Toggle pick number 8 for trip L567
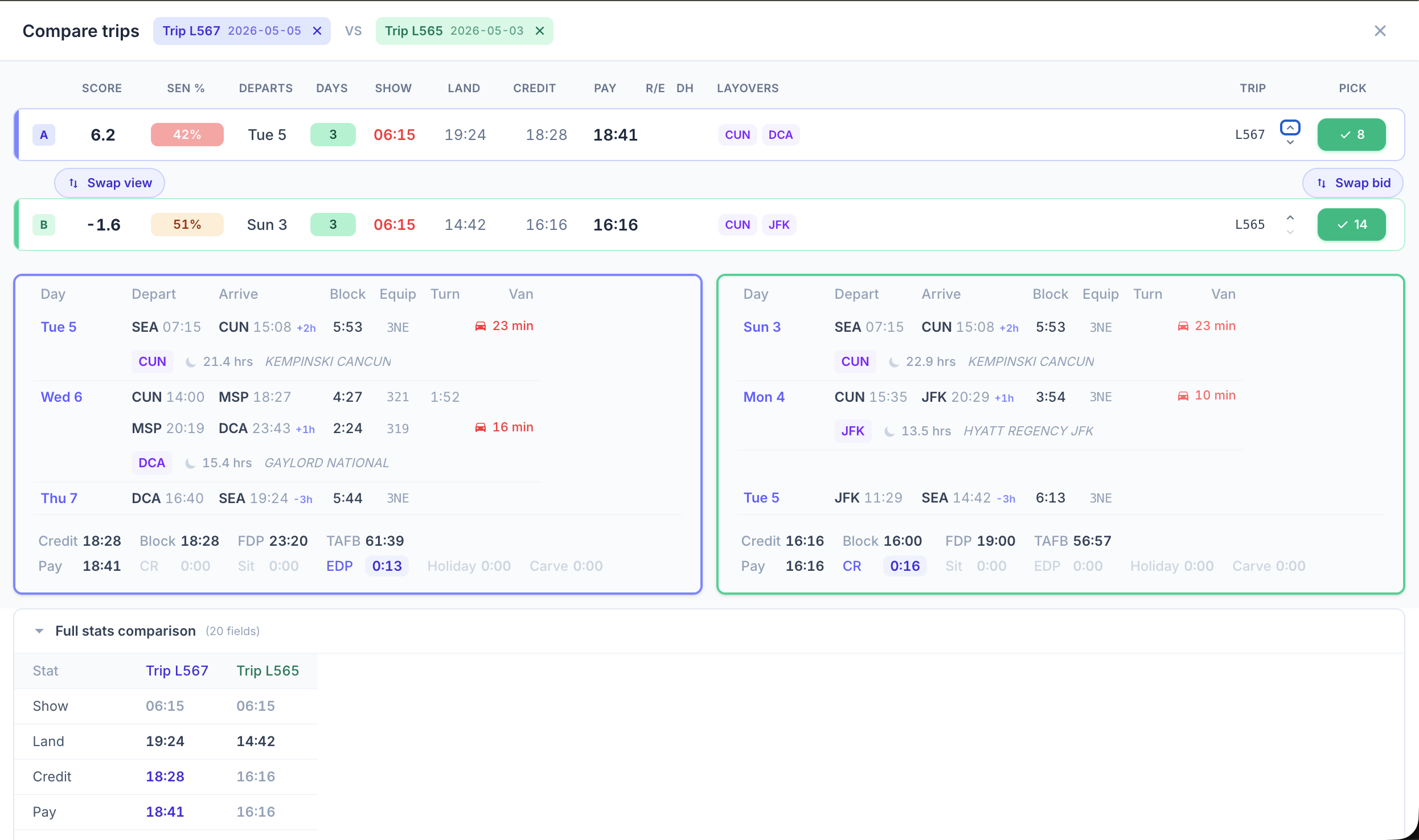The image size is (1419, 840). pos(1351,135)
